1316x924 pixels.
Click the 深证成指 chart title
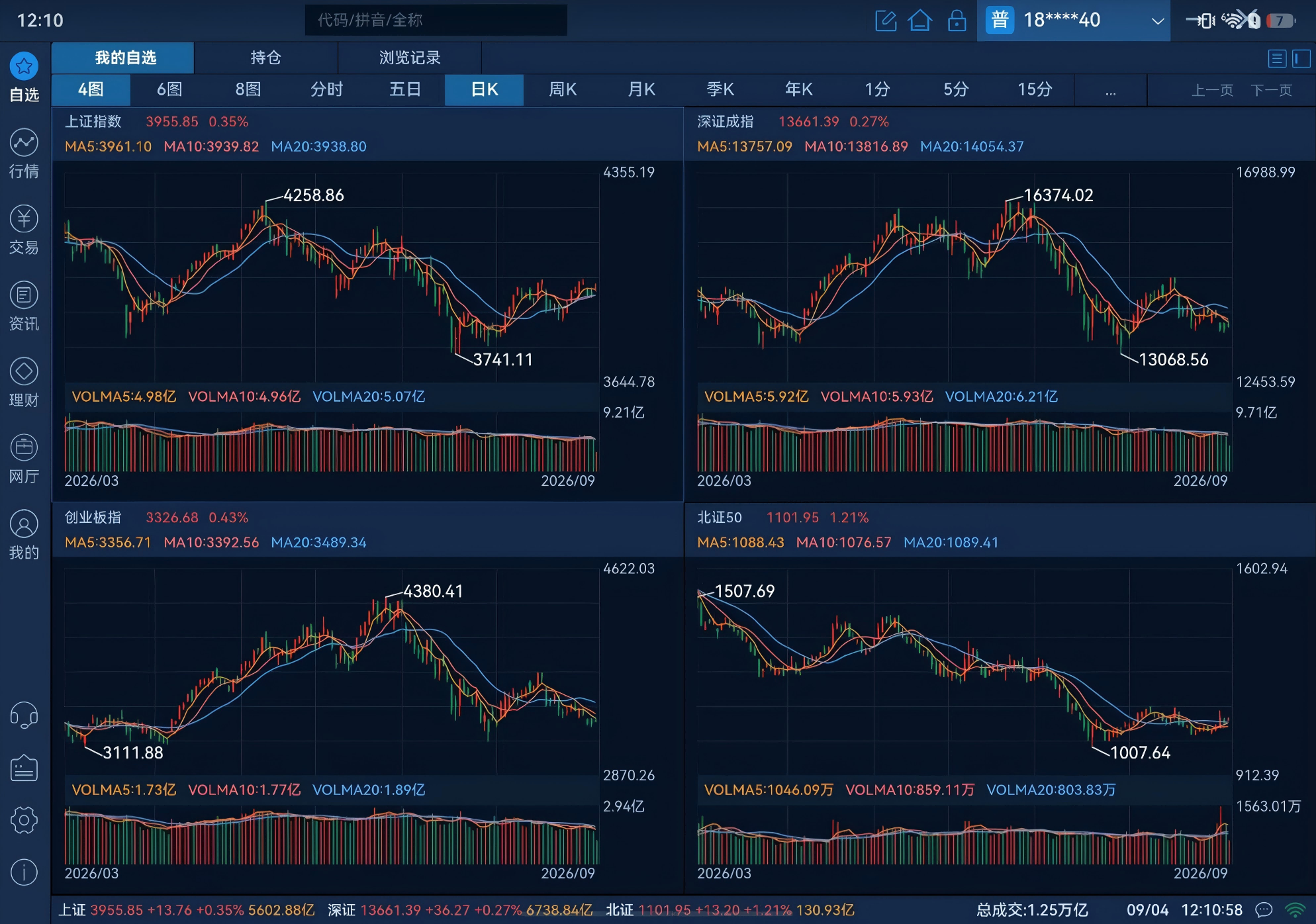(x=726, y=122)
